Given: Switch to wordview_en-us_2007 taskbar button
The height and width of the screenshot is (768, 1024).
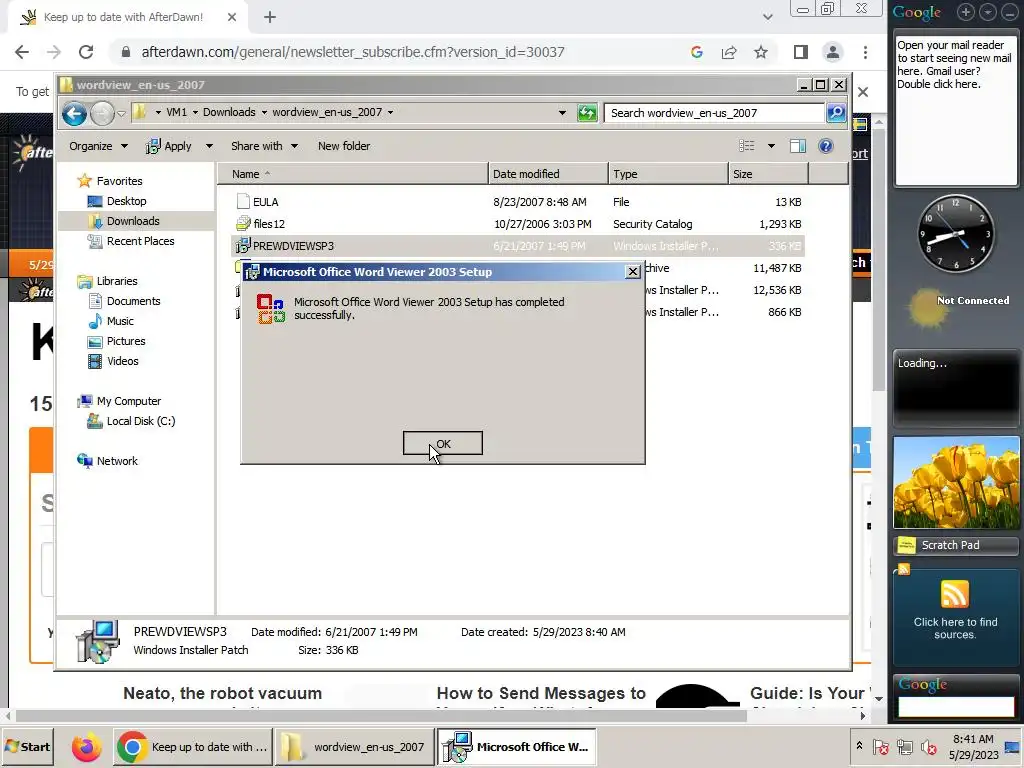Looking at the screenshot, I should pyautogui.click(x=354, y=746).
